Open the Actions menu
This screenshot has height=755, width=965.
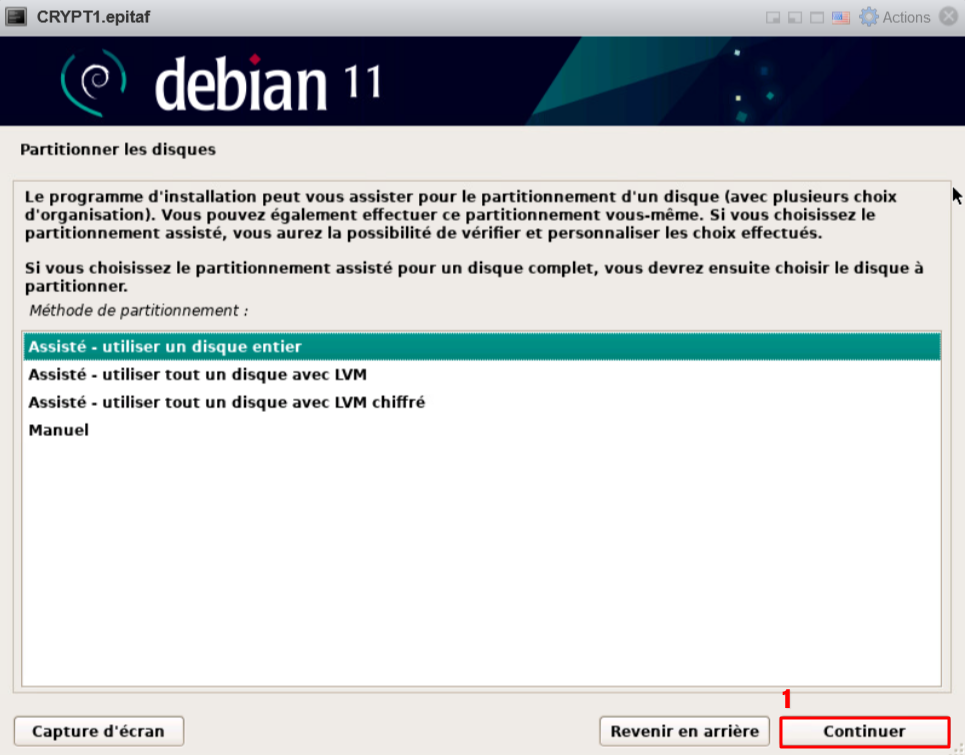(905, 17)
